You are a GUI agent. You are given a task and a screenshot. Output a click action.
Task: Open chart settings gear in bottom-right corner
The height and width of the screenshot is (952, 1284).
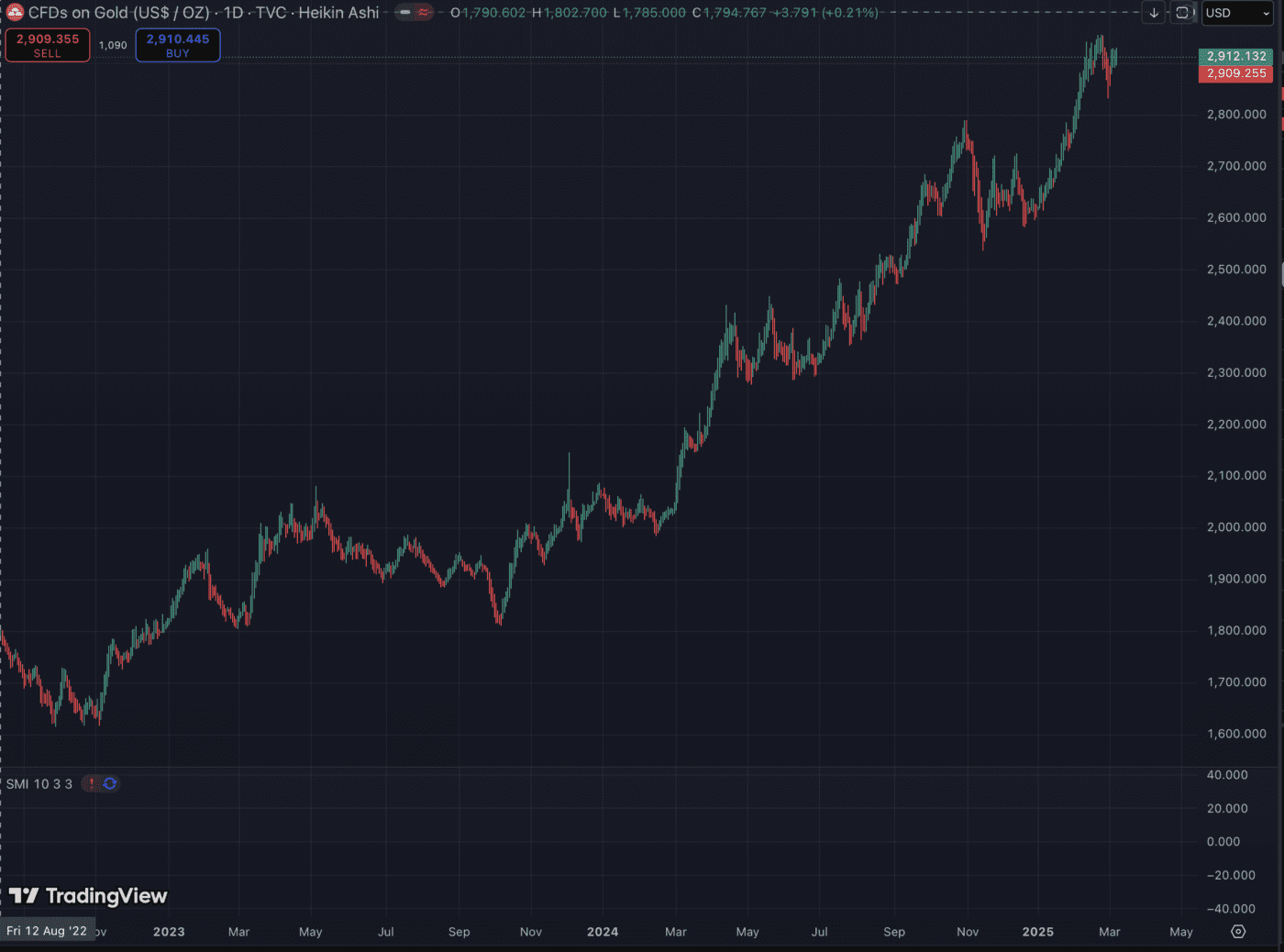click(1238, 932)
